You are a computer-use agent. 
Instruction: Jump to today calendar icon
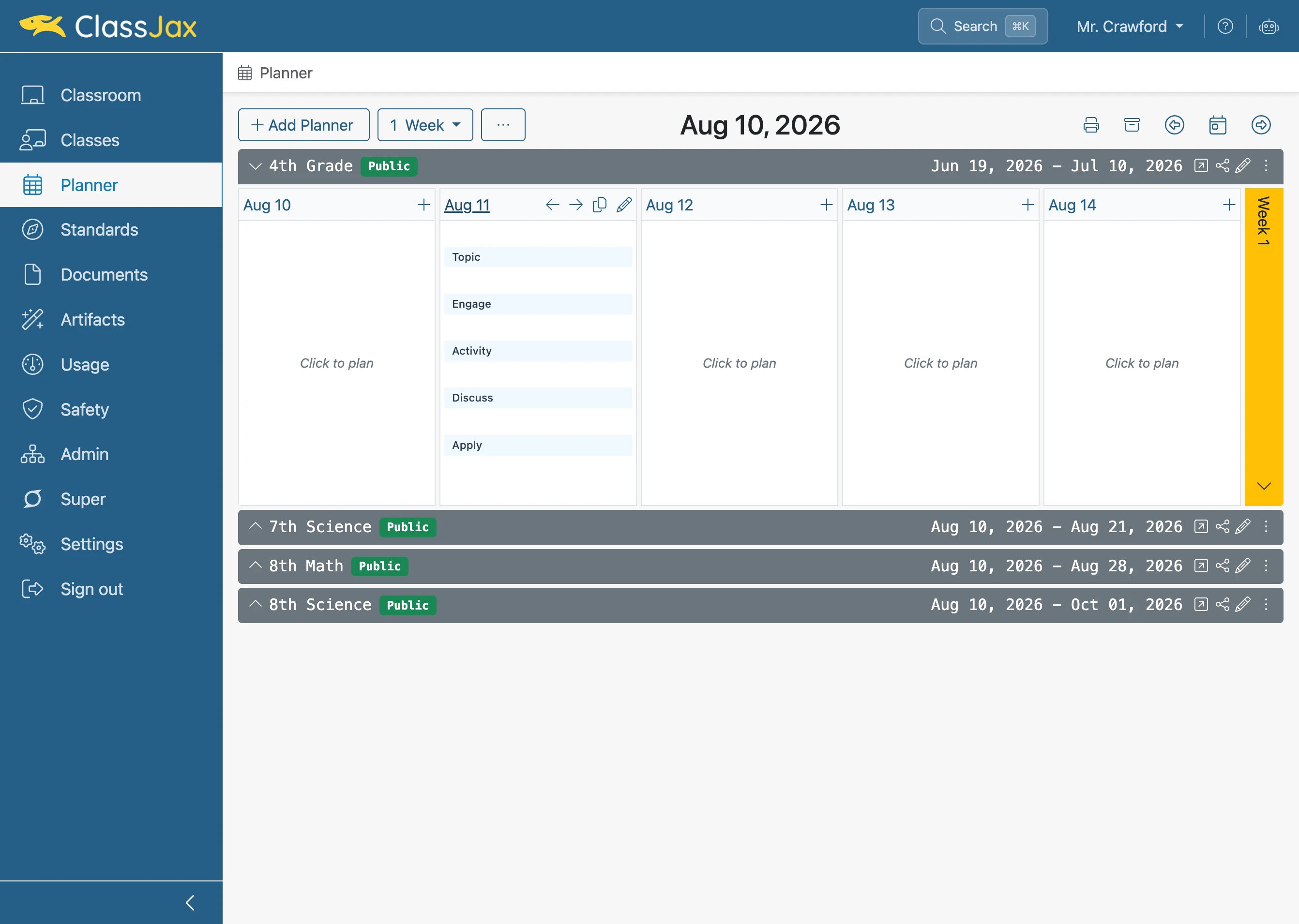click(x=1218, y=125)
